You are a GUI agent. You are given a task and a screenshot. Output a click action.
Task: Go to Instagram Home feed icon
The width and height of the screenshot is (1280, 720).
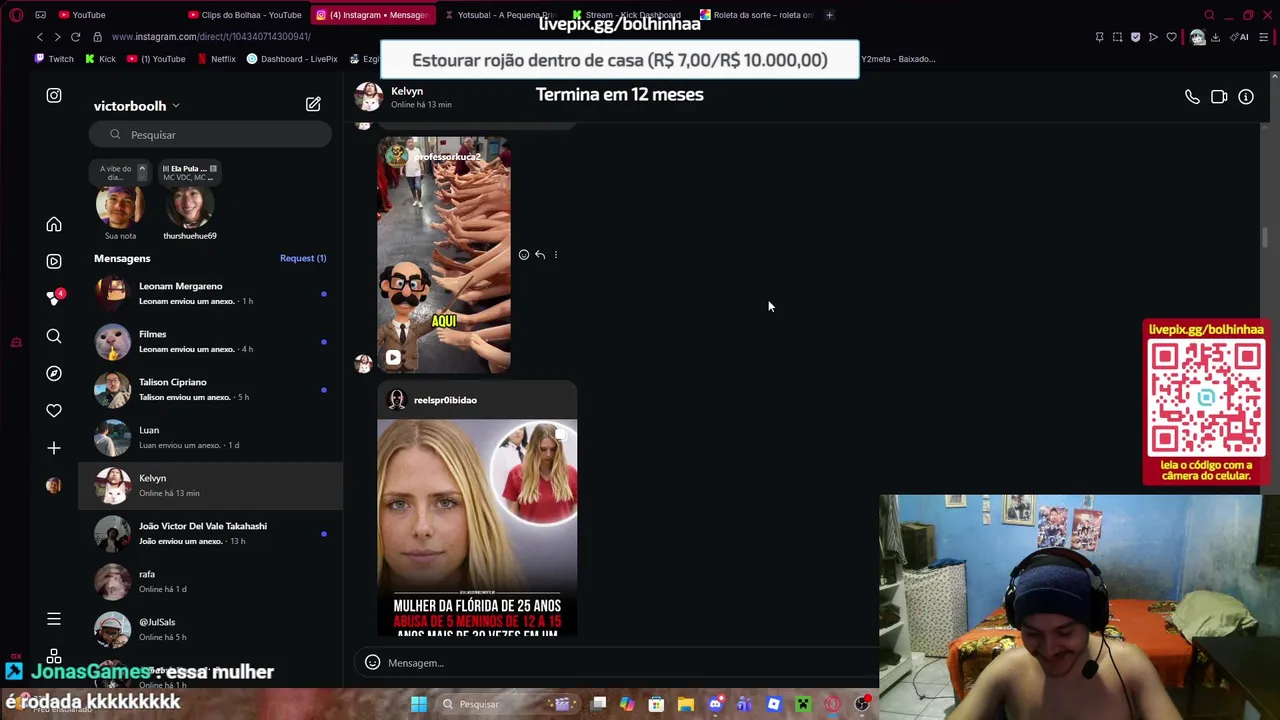pos(54,225)
